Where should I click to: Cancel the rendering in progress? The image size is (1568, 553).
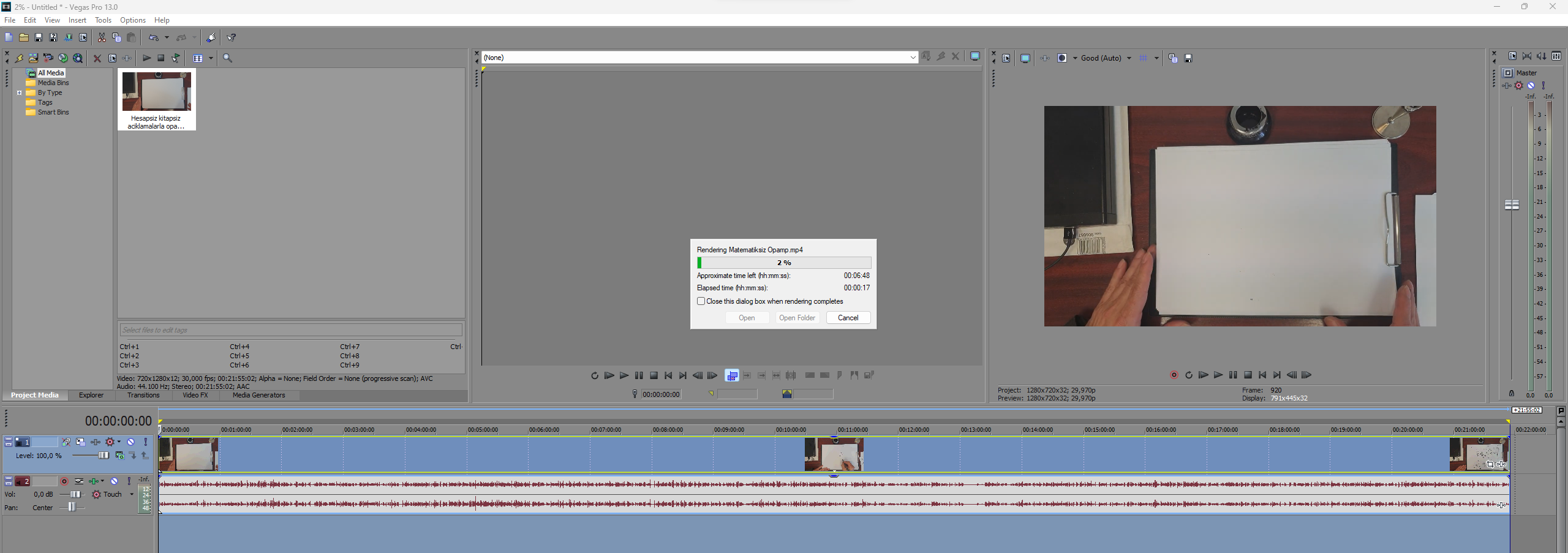click(x=848, y=318)
